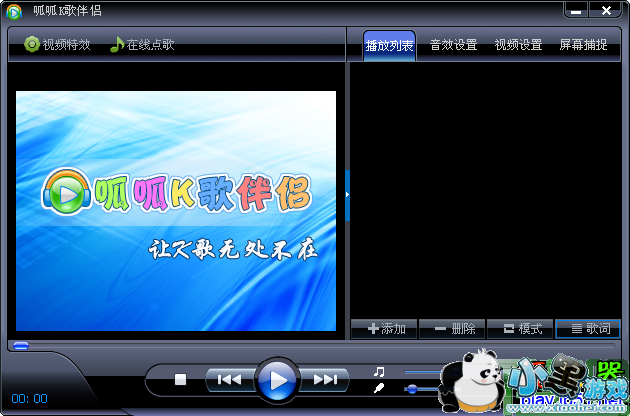
Task: Start playback with the play button
Action: pos(277,380)
